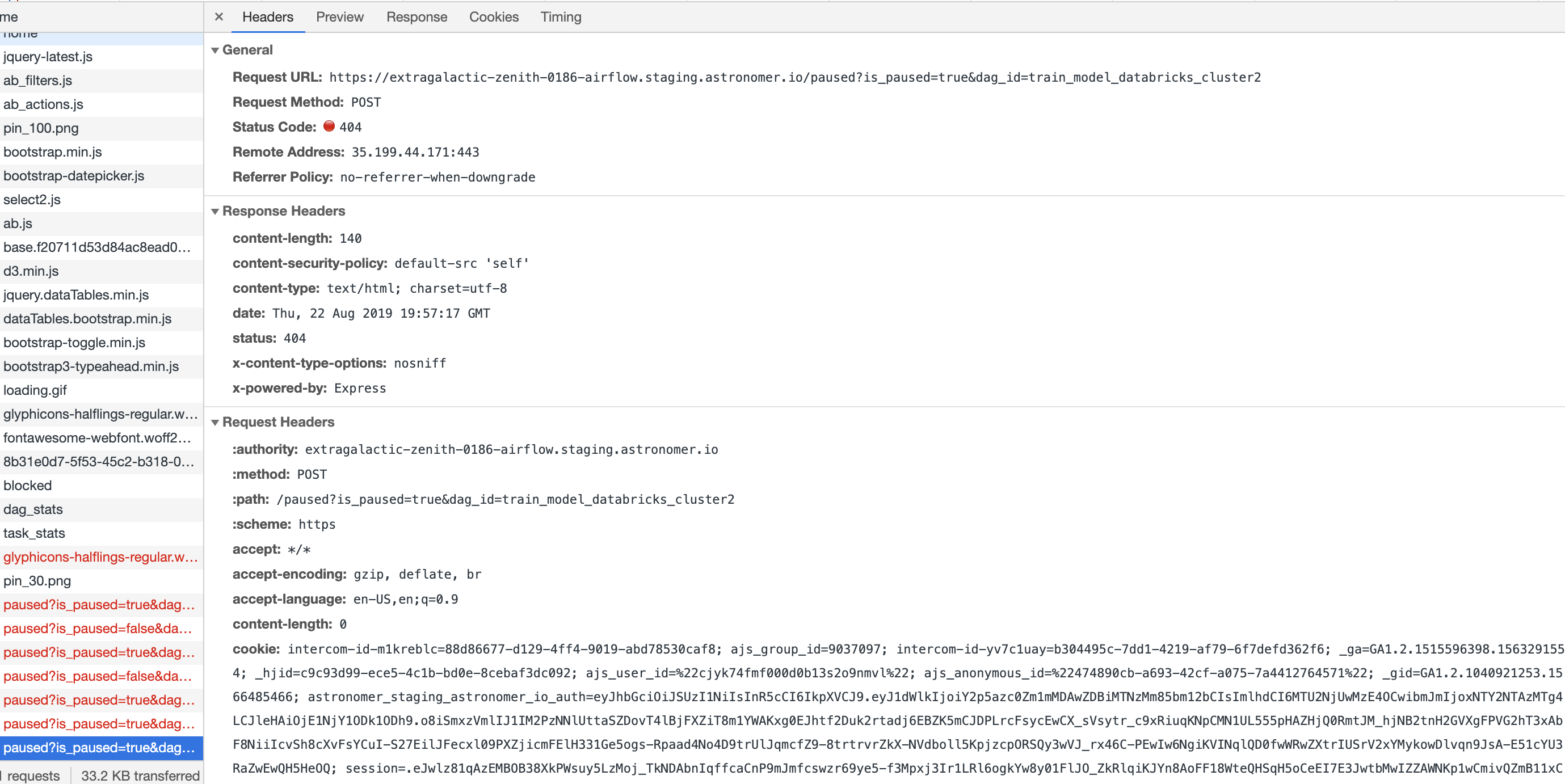1565x784 pixels.
Task: Select the d3.min.js request
Action: point(32,271)
